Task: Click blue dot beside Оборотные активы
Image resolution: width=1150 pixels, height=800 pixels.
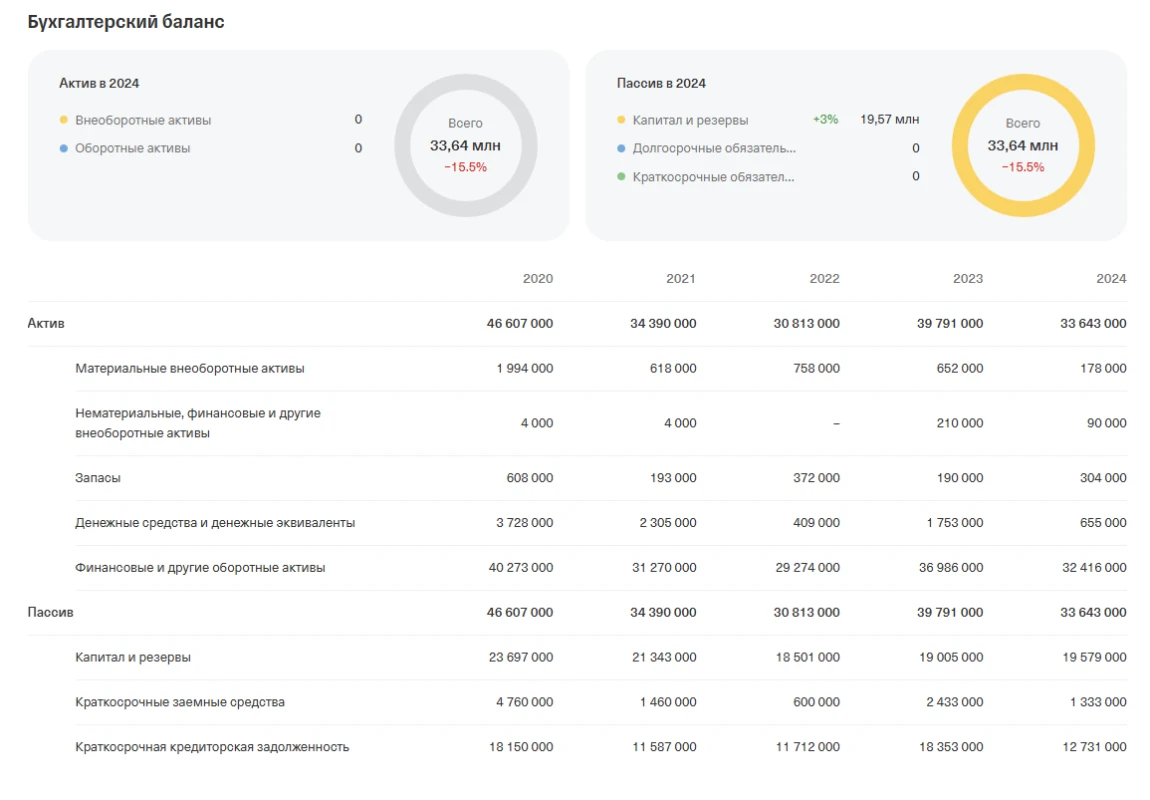Action: tap(64, 149)
